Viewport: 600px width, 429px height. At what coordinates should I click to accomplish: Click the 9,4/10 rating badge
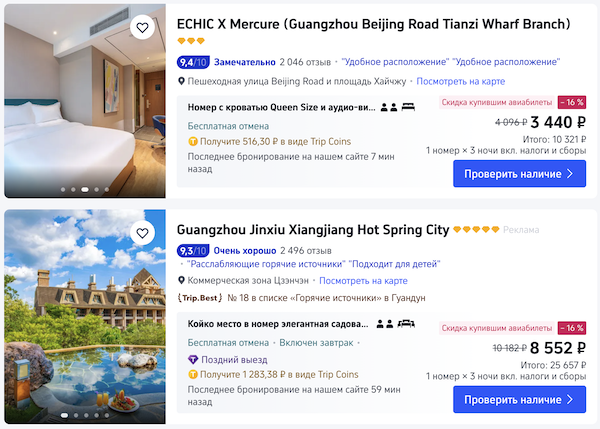coord(193,62)
